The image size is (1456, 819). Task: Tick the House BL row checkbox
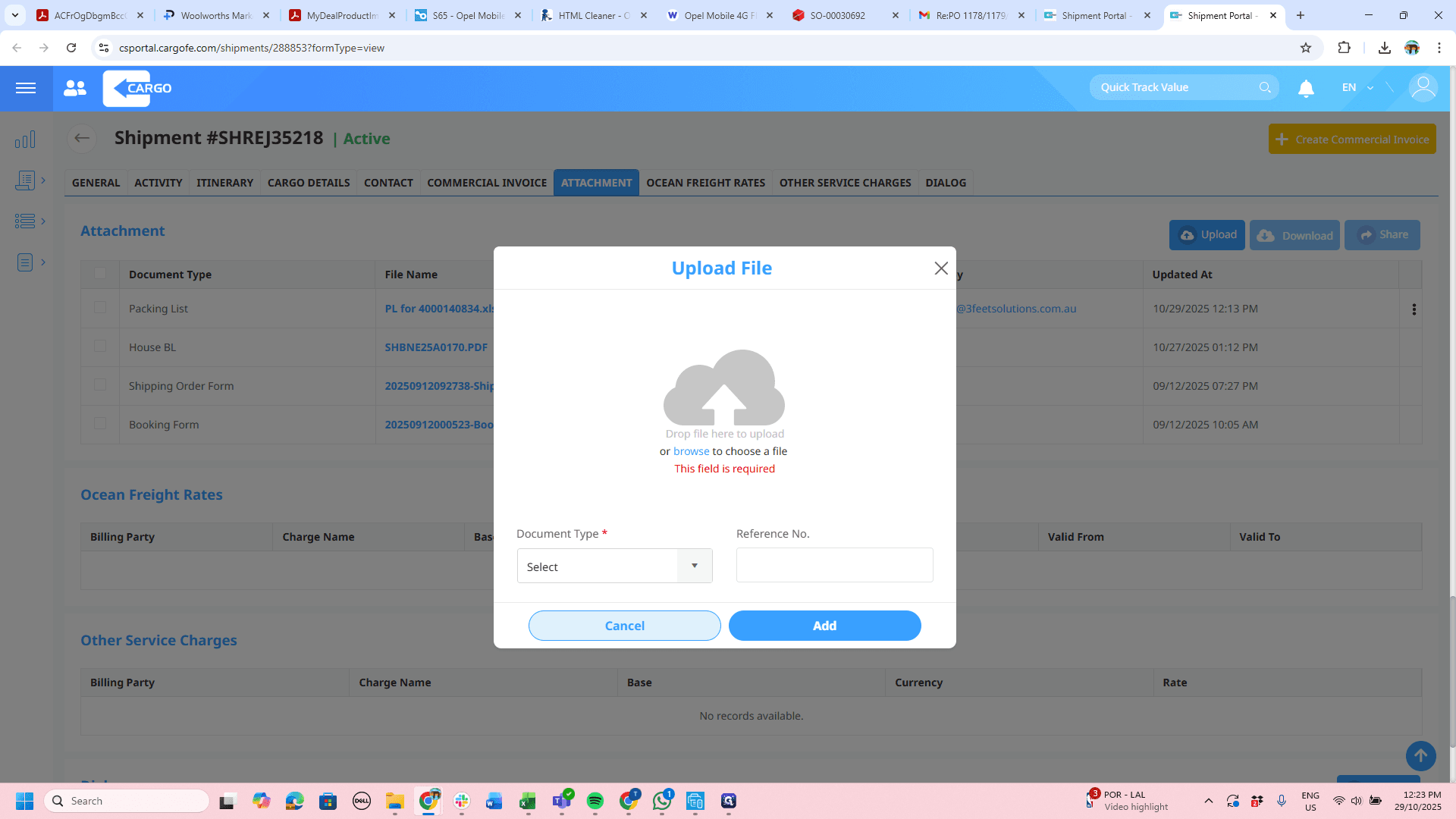pos(100,346)
